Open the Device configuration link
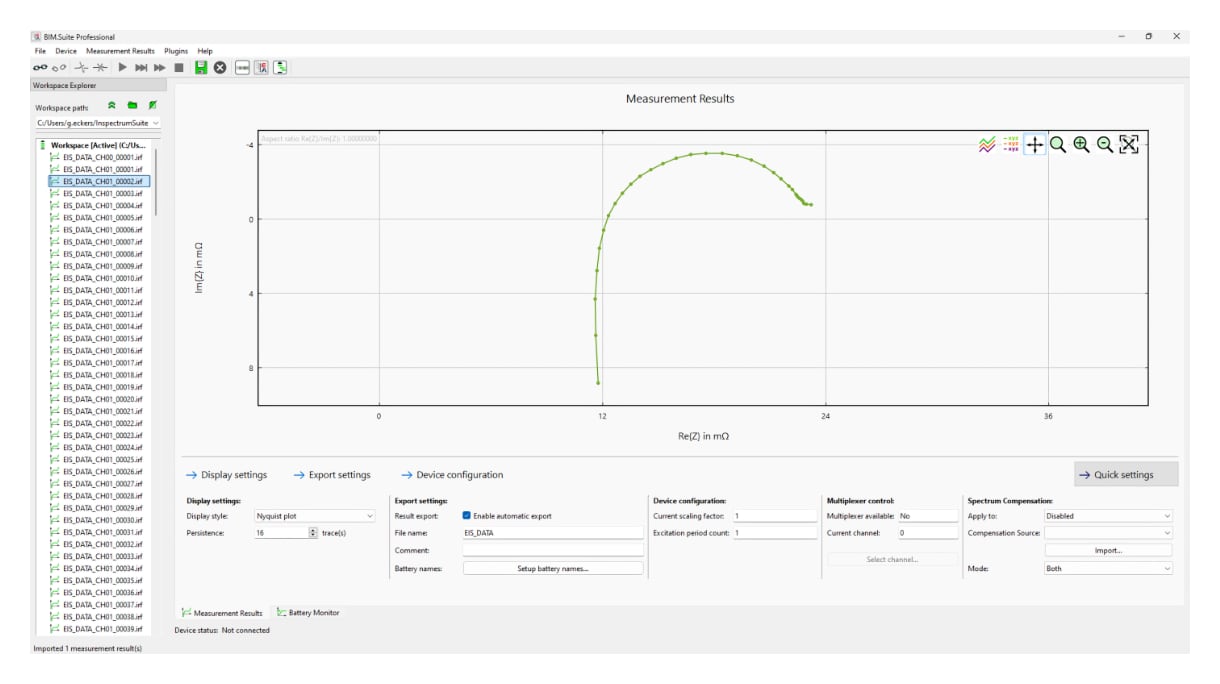This screenshot has height=684, width=1220. click(452, 475)
